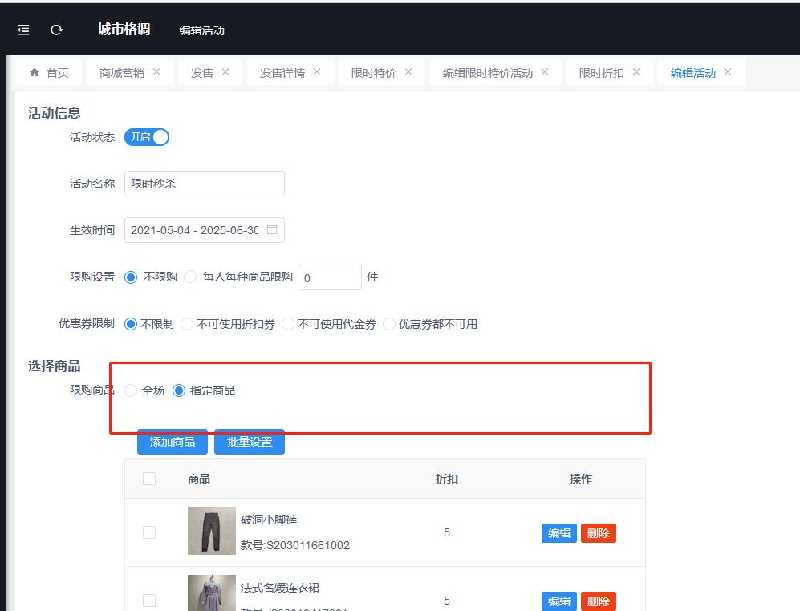
Task: Click the 批量设置 button
Action: 249,442
